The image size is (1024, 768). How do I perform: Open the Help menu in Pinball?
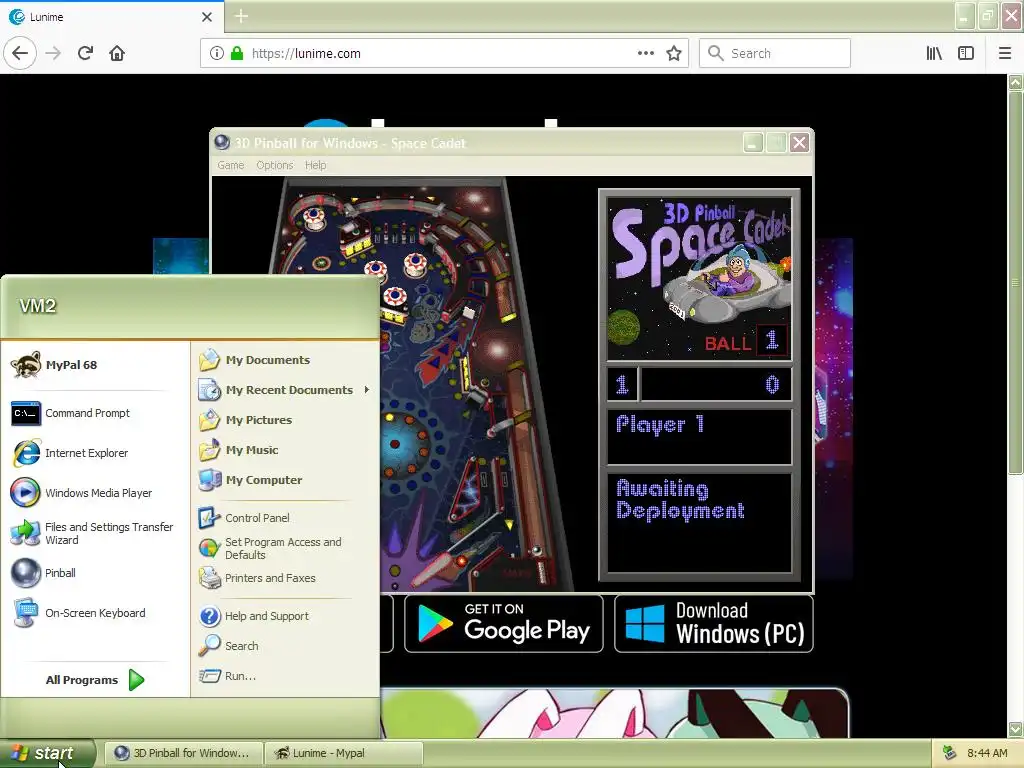(315, 165)
